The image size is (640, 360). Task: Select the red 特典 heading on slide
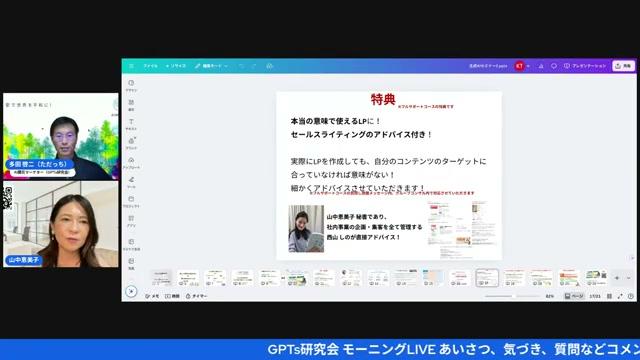pos(383,99)
